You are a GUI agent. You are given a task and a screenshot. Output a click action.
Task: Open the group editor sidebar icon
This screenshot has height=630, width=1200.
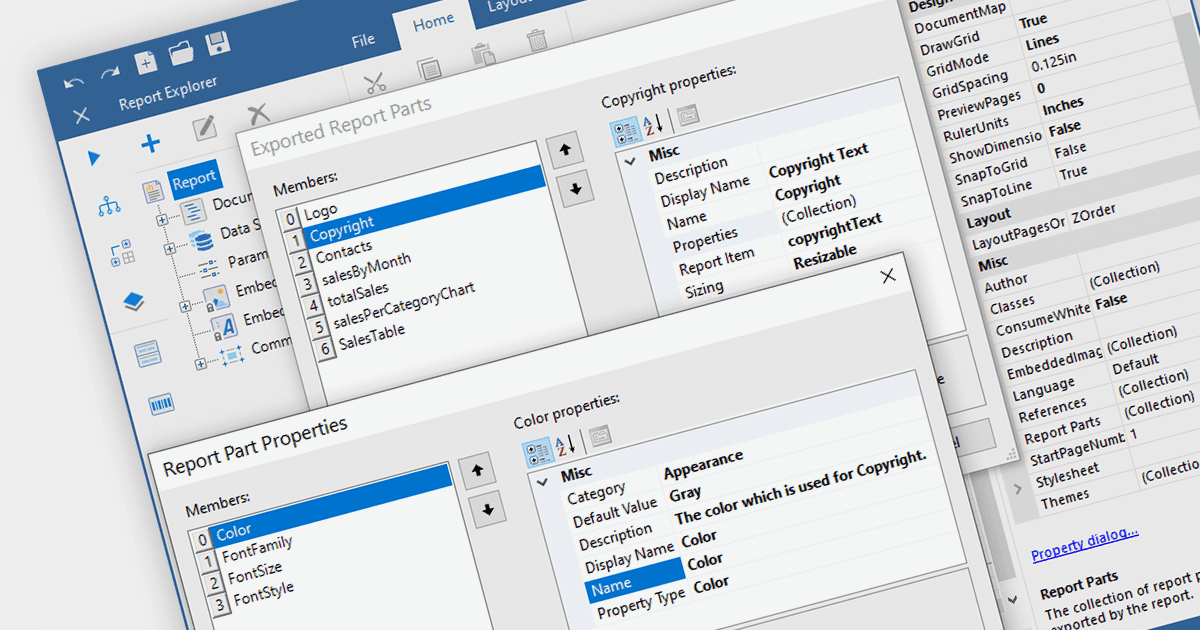point(121,252)
